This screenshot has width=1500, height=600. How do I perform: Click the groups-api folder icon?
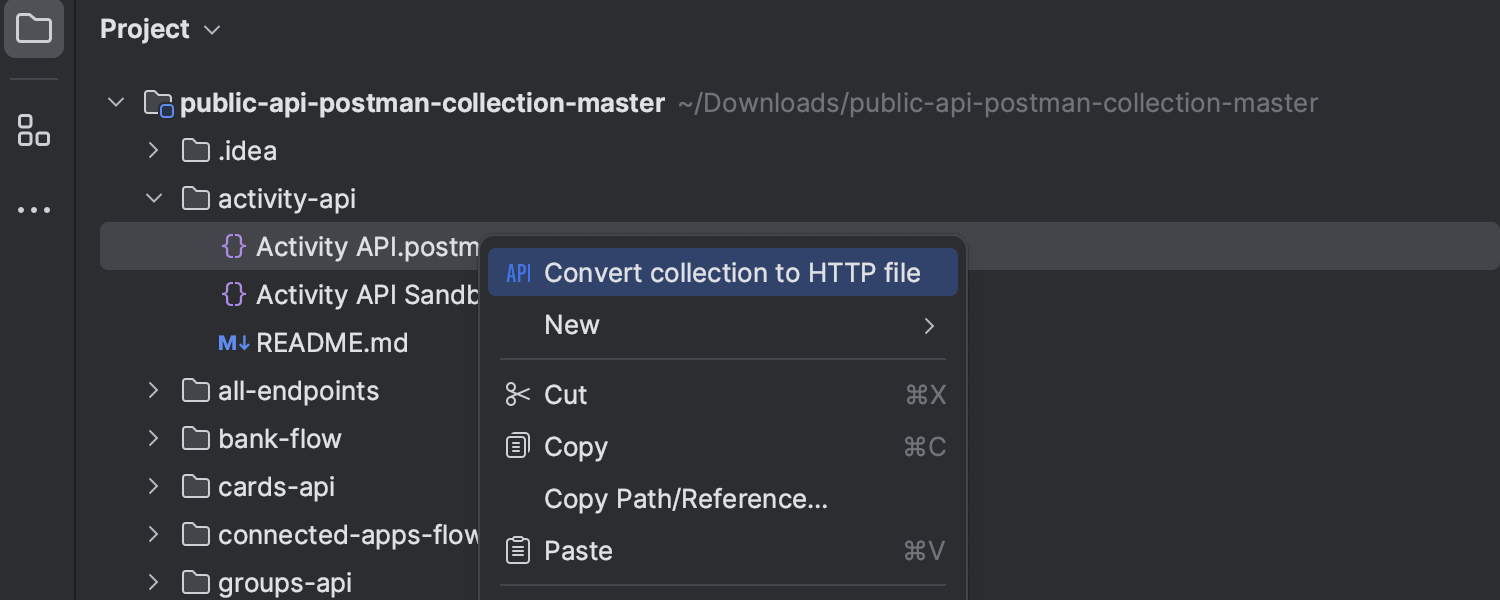[195, 583]
